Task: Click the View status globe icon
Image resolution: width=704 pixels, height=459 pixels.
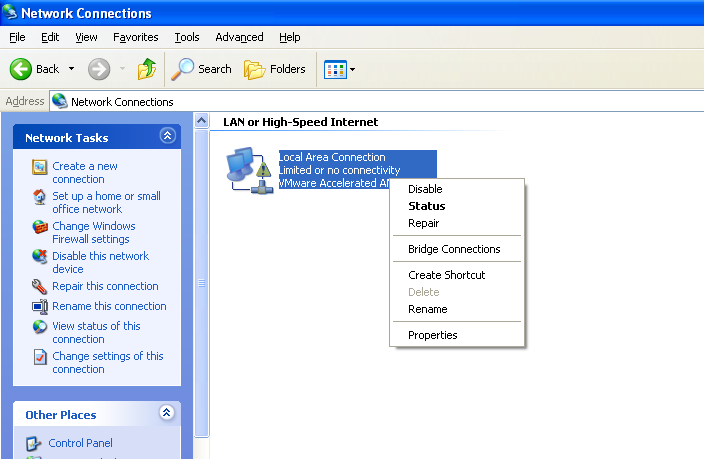Action: coord(40,327)
